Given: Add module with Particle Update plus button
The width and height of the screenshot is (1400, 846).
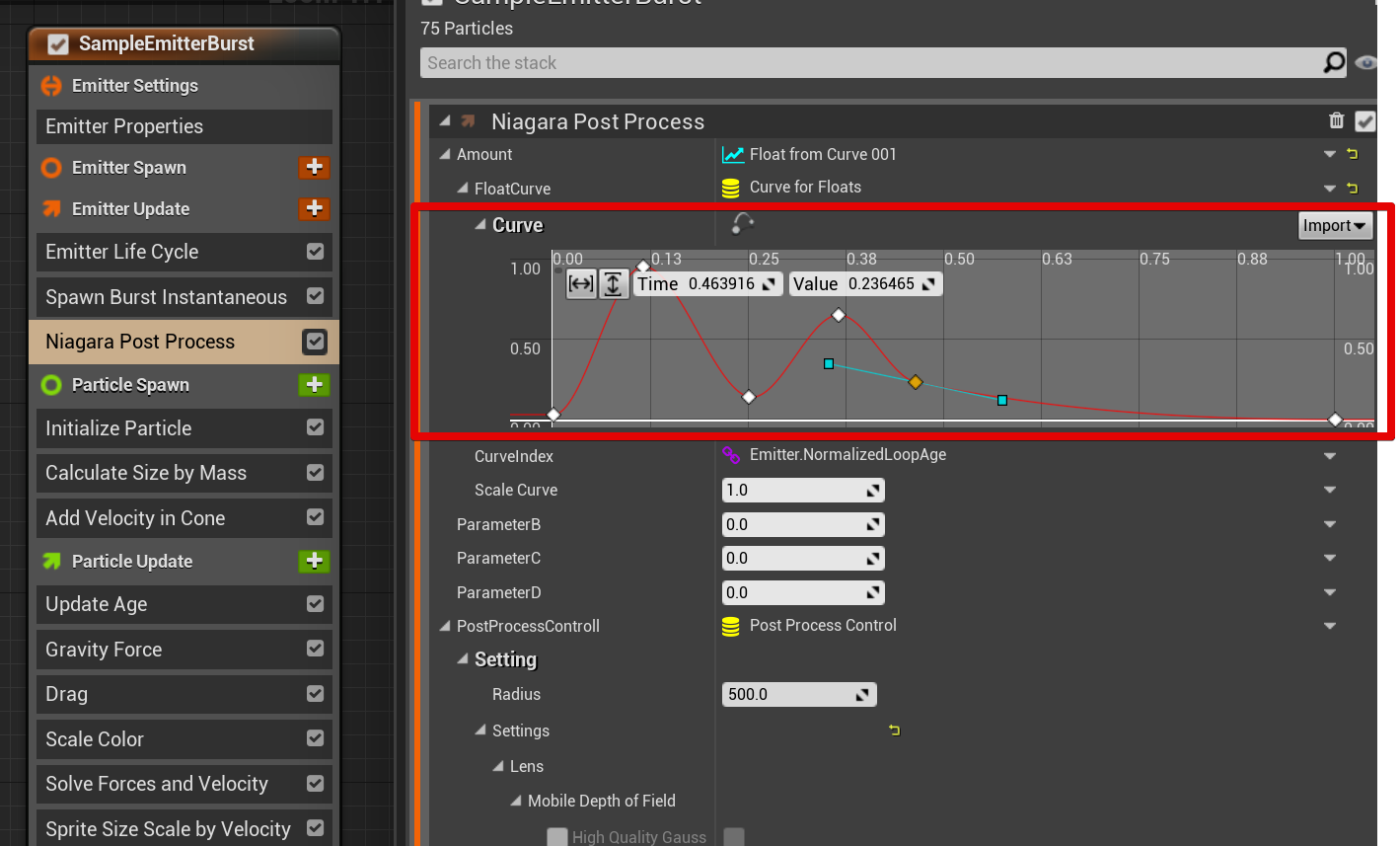Looking at the screenshot, I should pyautogui.click(x=315, y=561).
